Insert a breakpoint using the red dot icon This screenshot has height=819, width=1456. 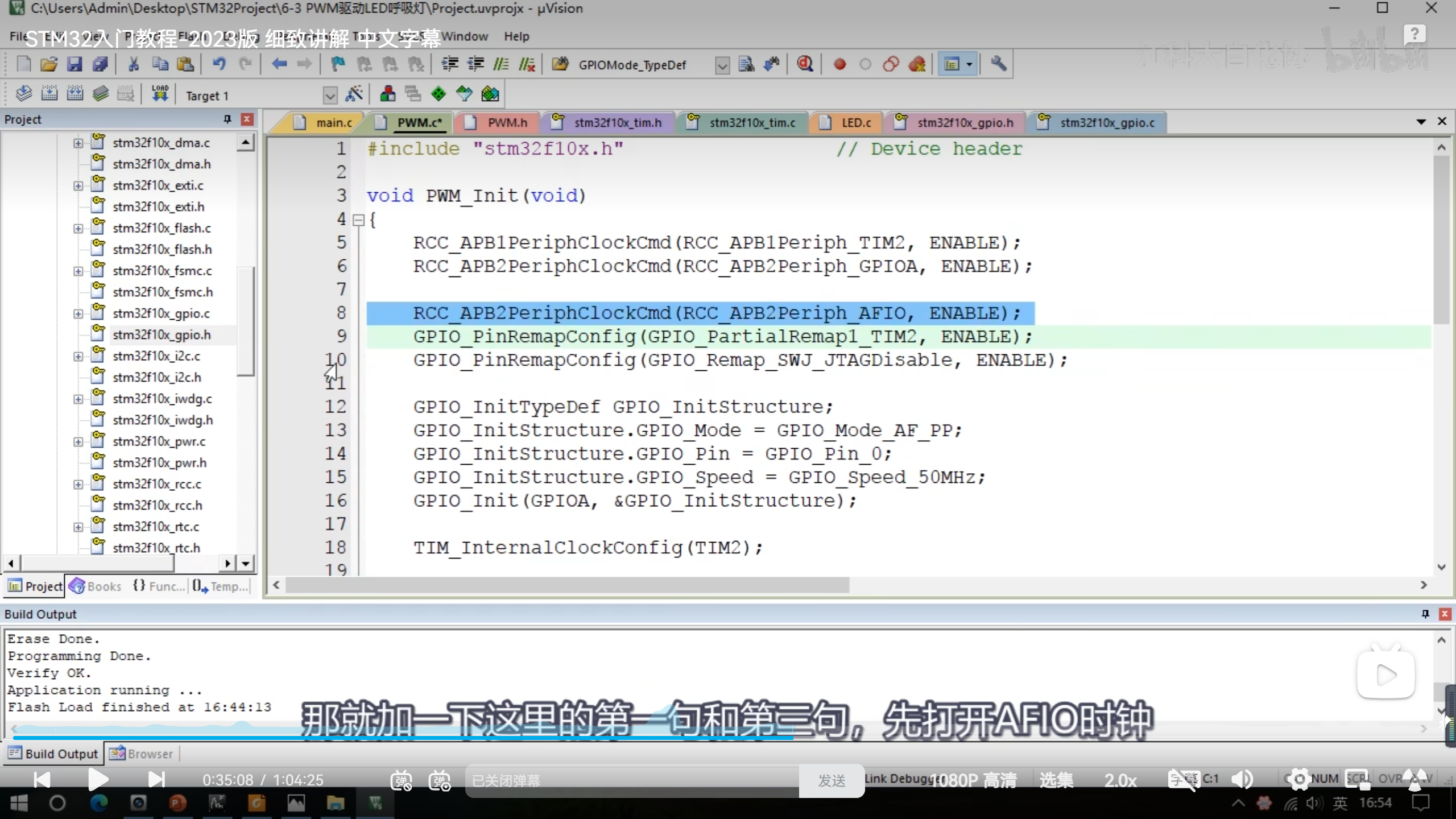click(839, 64)
